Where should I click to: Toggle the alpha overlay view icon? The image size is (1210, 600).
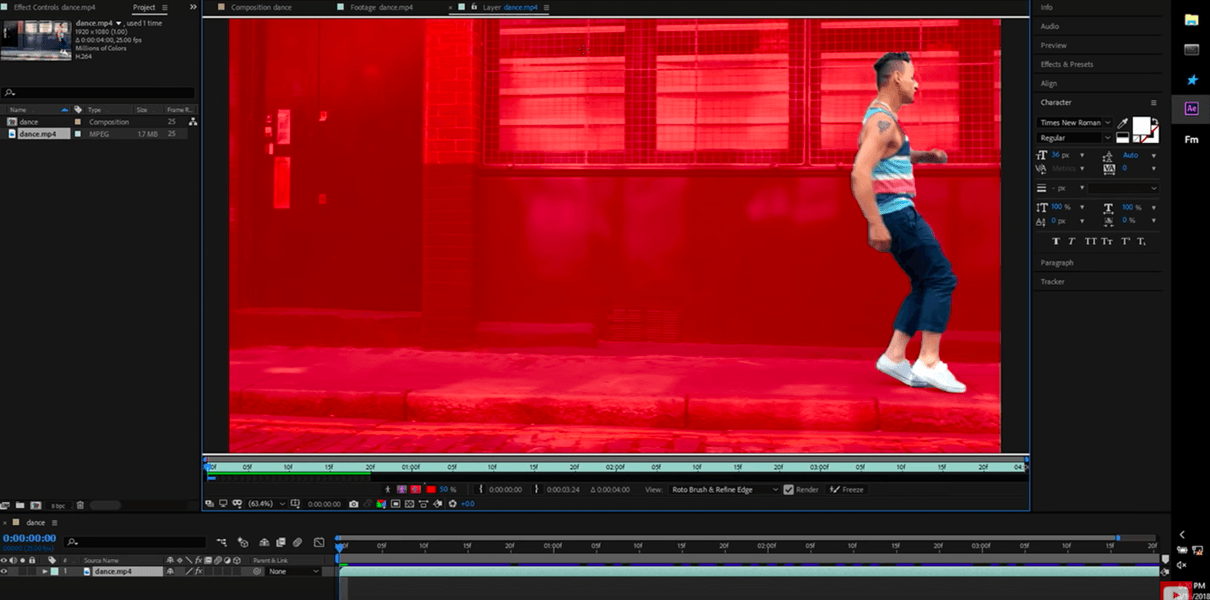[415, 489]
